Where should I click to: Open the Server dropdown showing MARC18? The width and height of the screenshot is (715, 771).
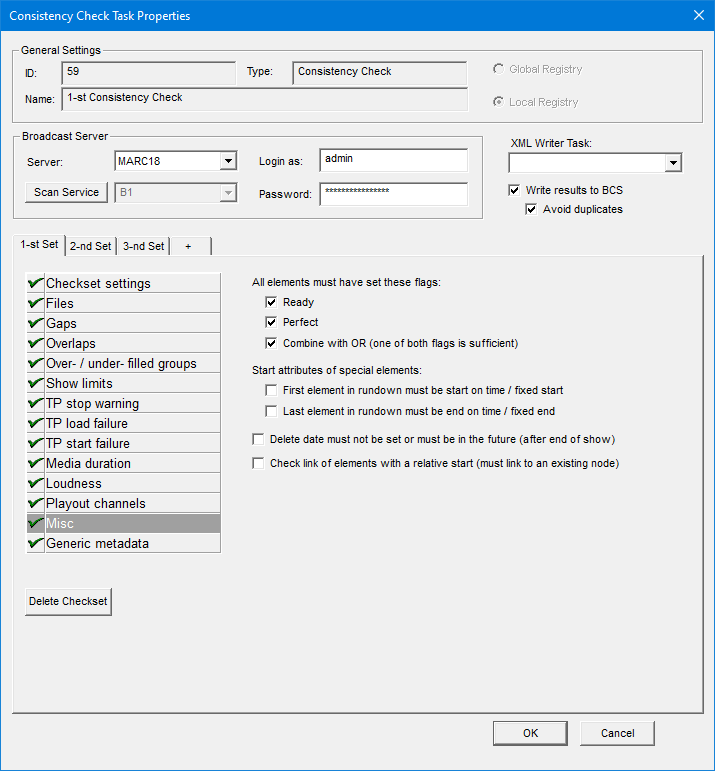(x=228, y=161)
